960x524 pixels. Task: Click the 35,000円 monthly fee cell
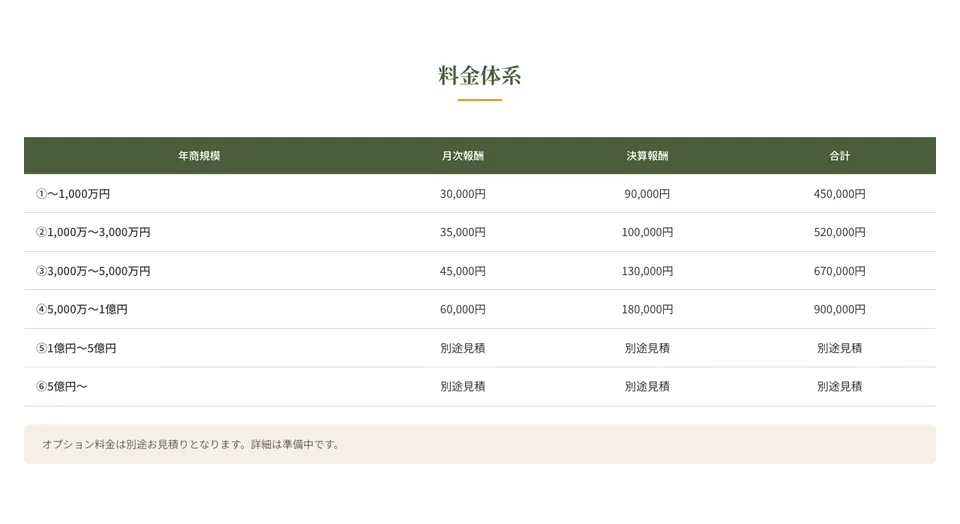463,233
